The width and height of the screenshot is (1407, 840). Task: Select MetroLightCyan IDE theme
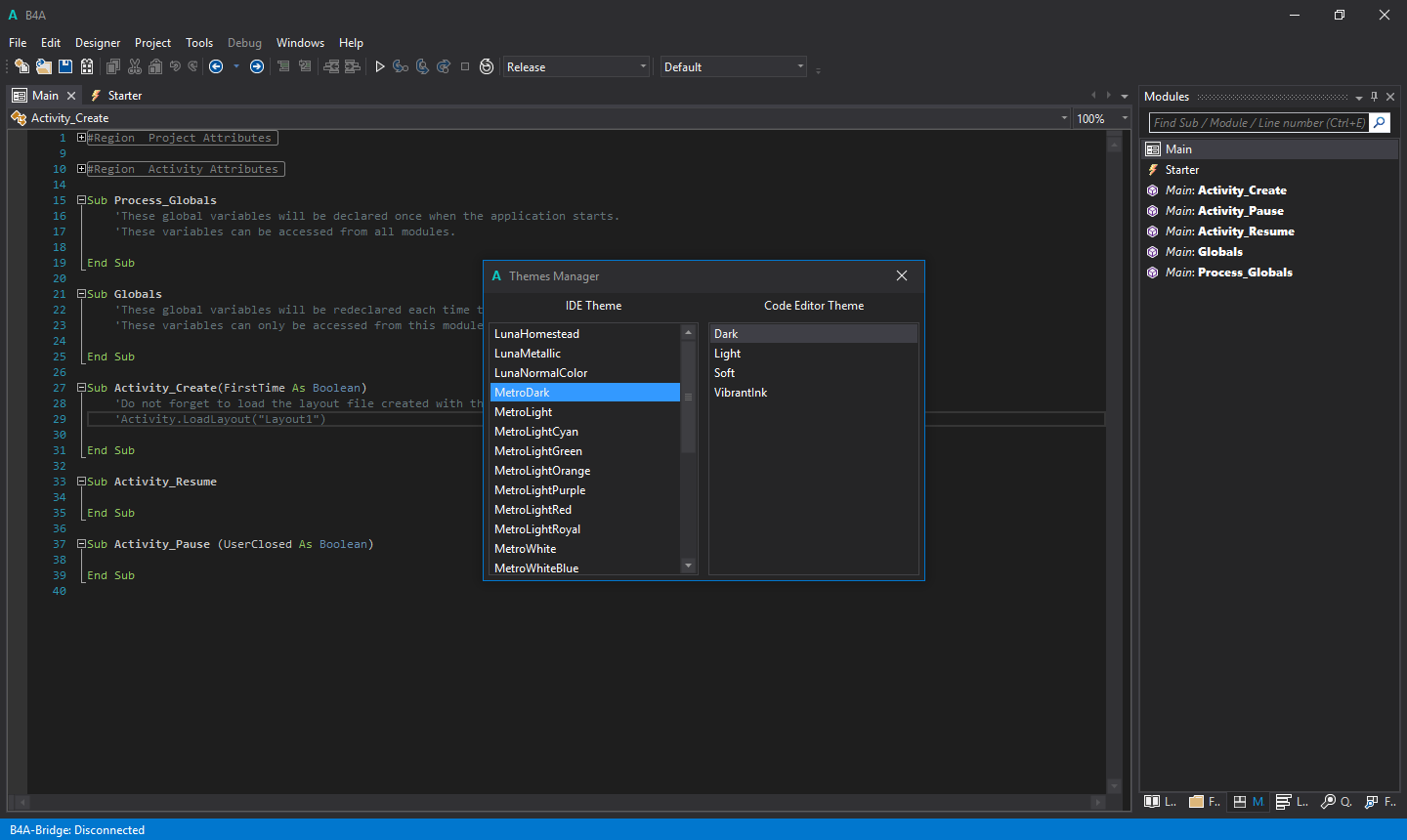(x=584, y=432)
